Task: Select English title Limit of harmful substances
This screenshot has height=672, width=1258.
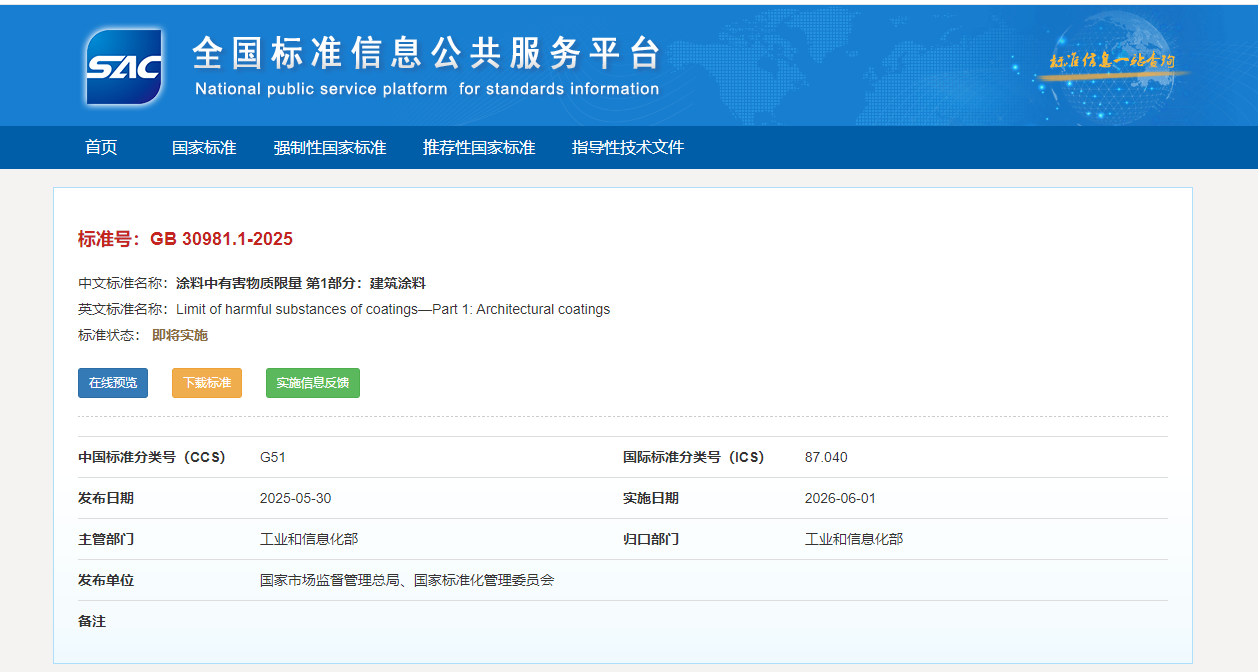Action: point(393,309)
